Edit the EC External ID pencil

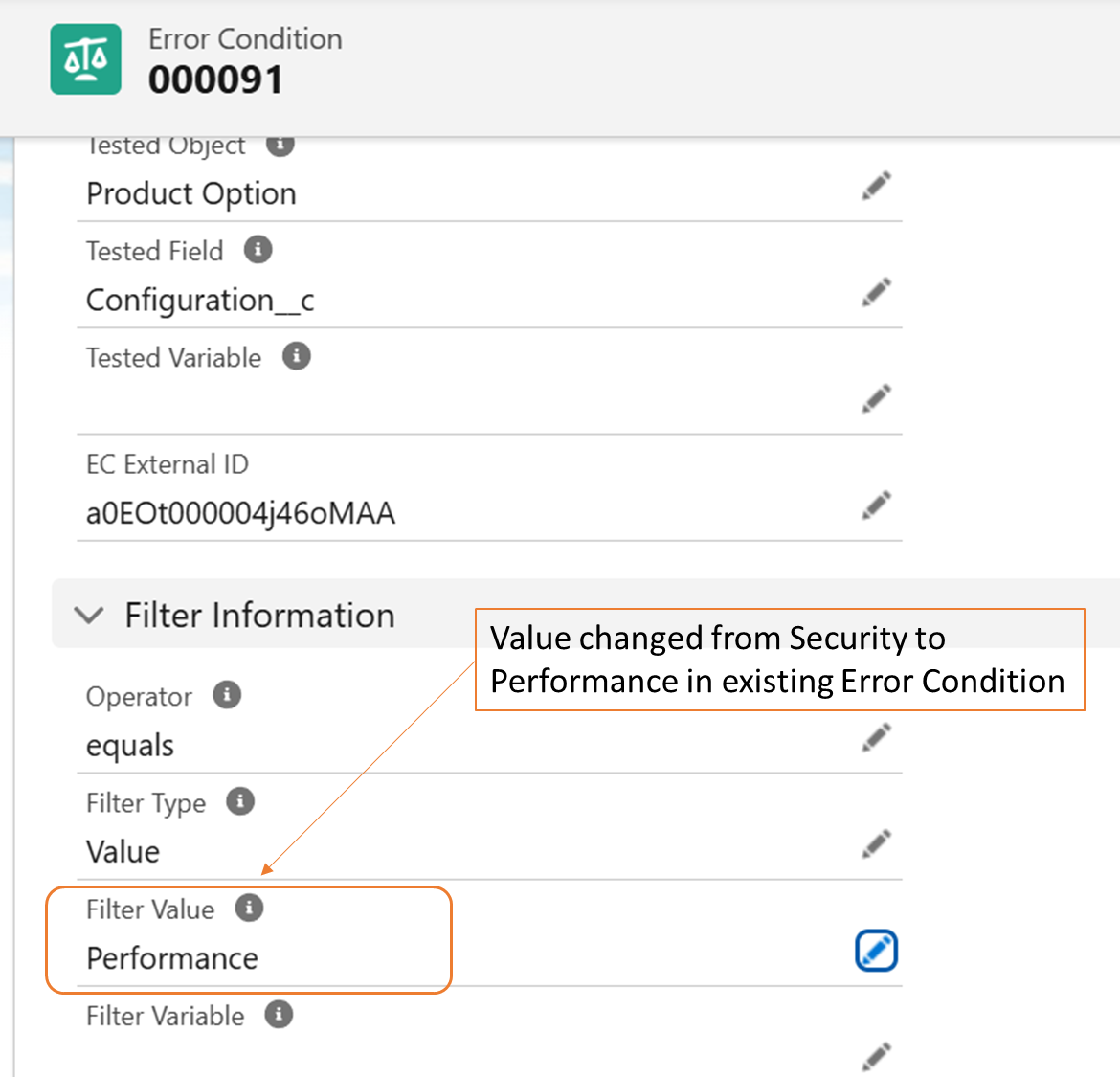click(877, 505)
